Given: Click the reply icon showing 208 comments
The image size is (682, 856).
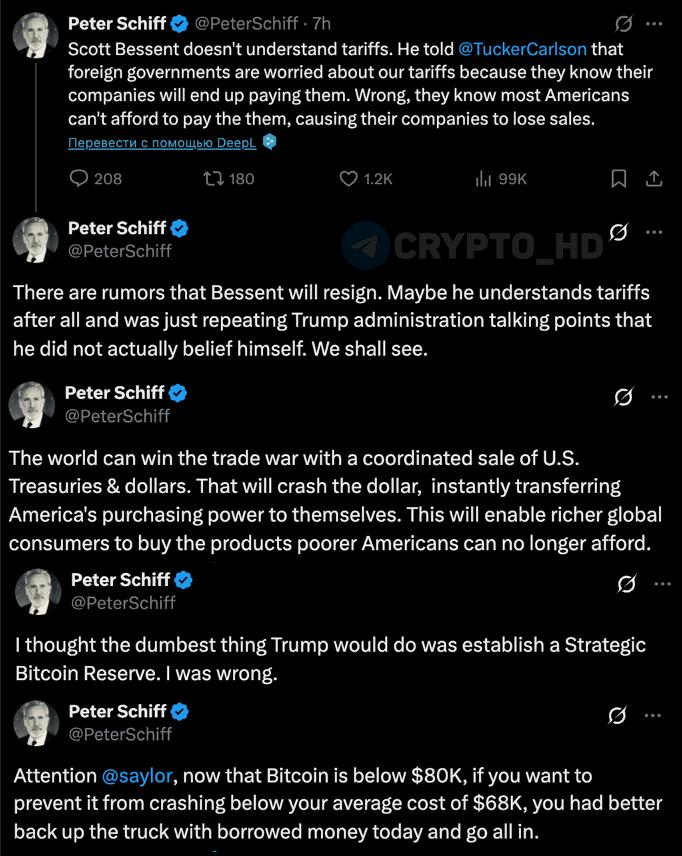Looking at the screenshot, I should coord(79,179).
